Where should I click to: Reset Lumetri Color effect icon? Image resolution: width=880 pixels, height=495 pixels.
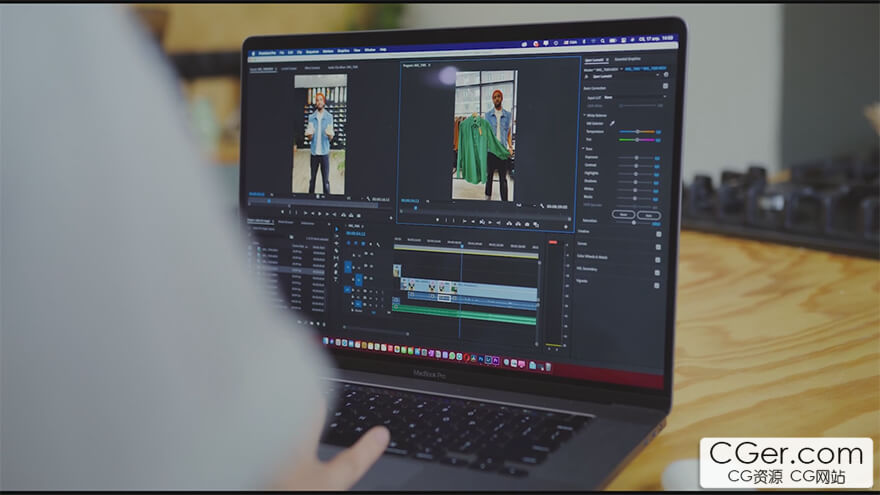click(x=666, y=75)
